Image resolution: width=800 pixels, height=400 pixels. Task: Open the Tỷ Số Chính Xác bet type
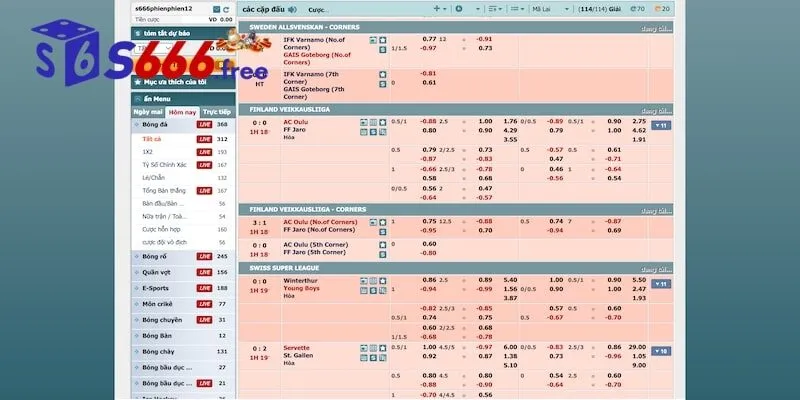point(166,164)
